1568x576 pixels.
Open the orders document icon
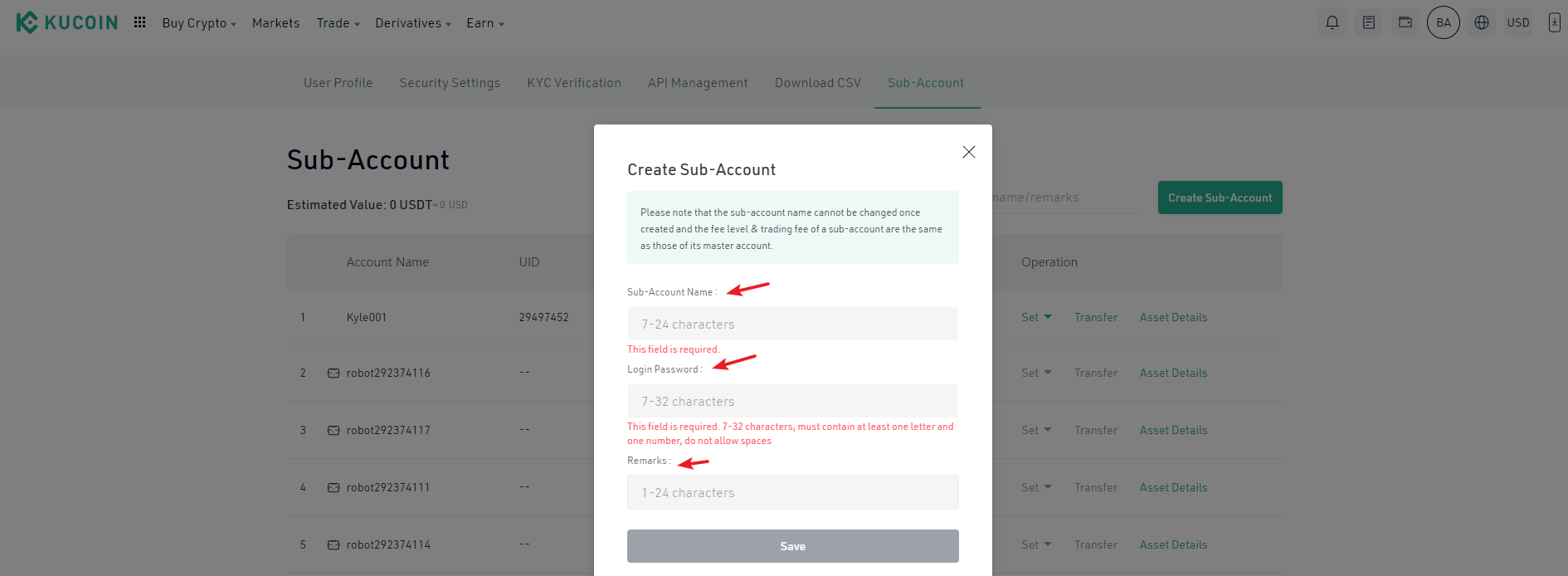coord(1369,22)
